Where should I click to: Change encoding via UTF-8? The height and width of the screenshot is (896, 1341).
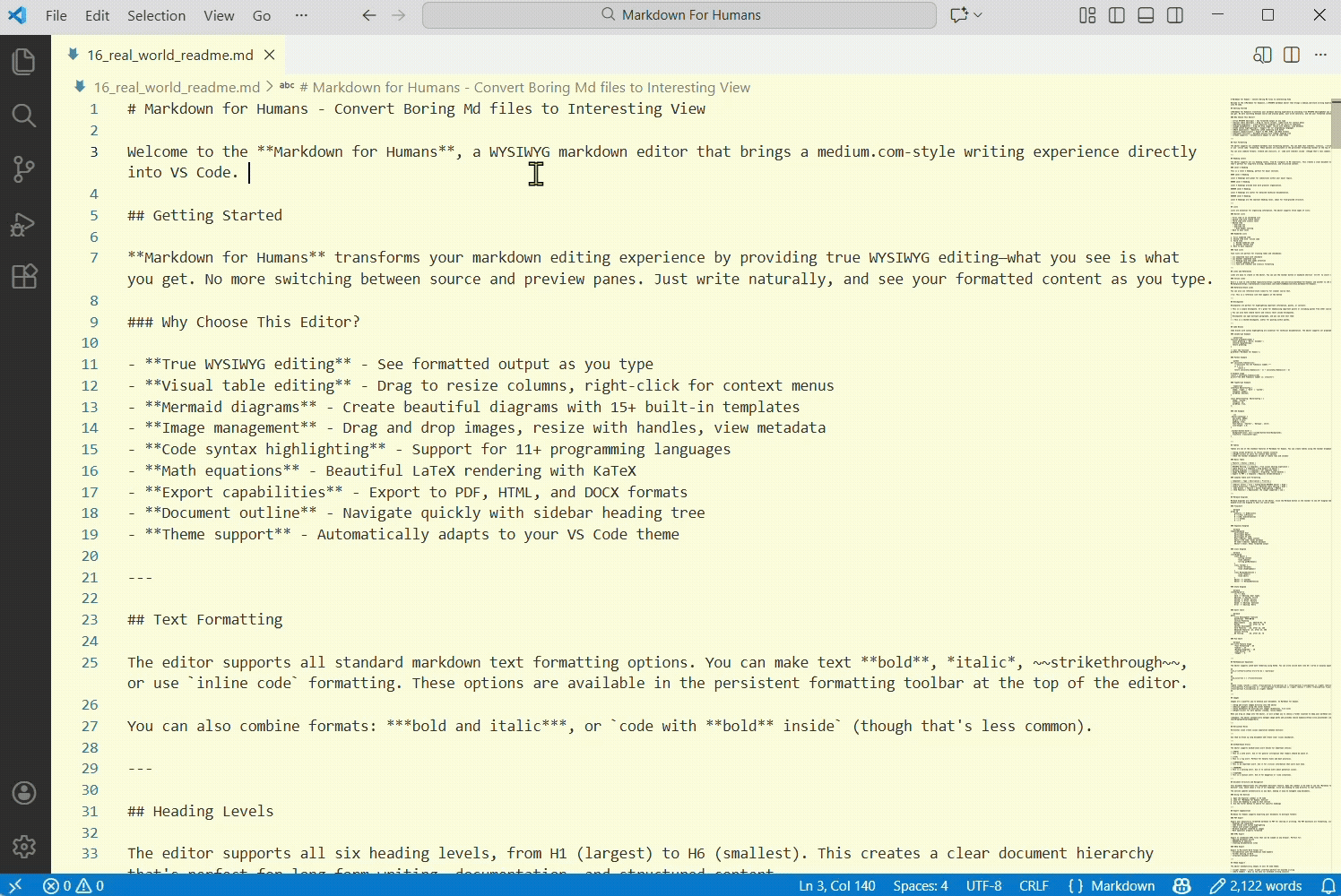(x=984, y=885)
